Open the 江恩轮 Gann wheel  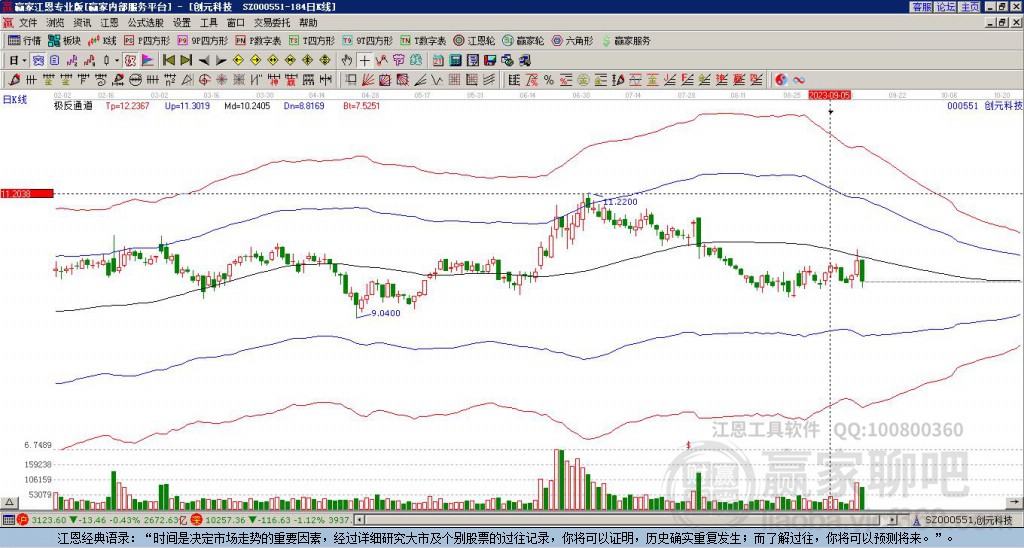[474, 40]
